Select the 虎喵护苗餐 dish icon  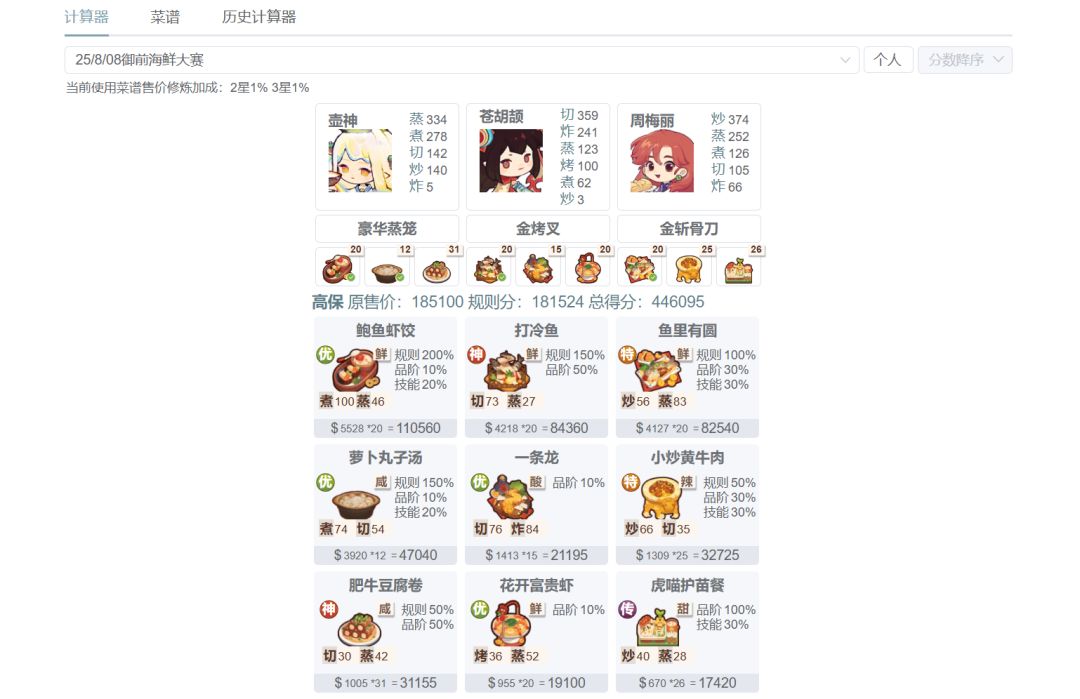coord(658,627)
